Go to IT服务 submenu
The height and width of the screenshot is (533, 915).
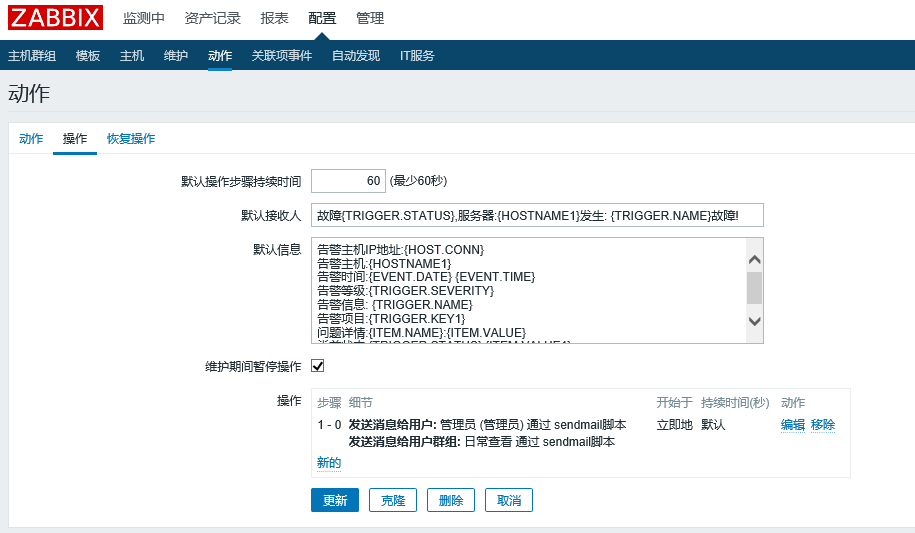tap(417, 55)
